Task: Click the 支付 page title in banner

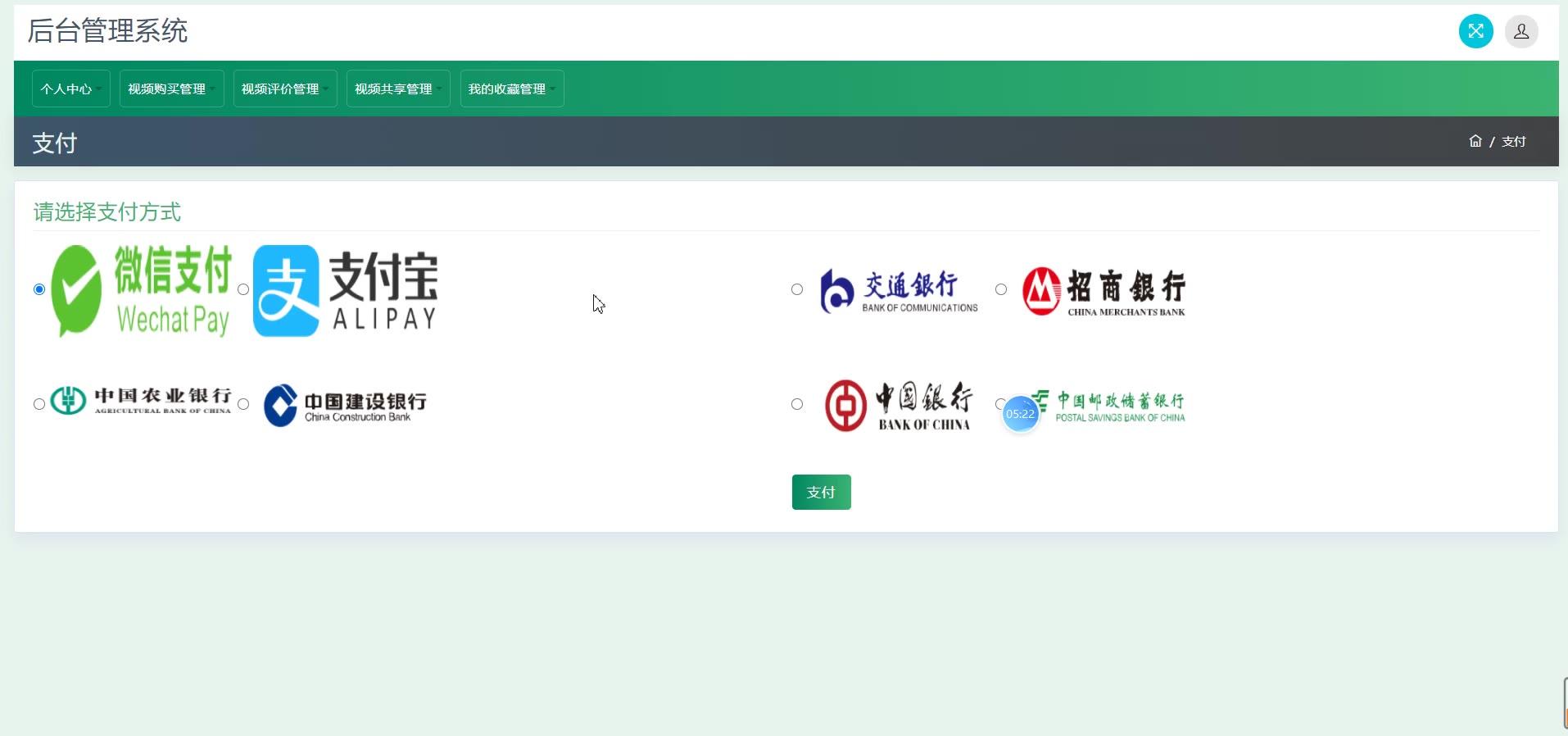Action: tap(55, 143)
